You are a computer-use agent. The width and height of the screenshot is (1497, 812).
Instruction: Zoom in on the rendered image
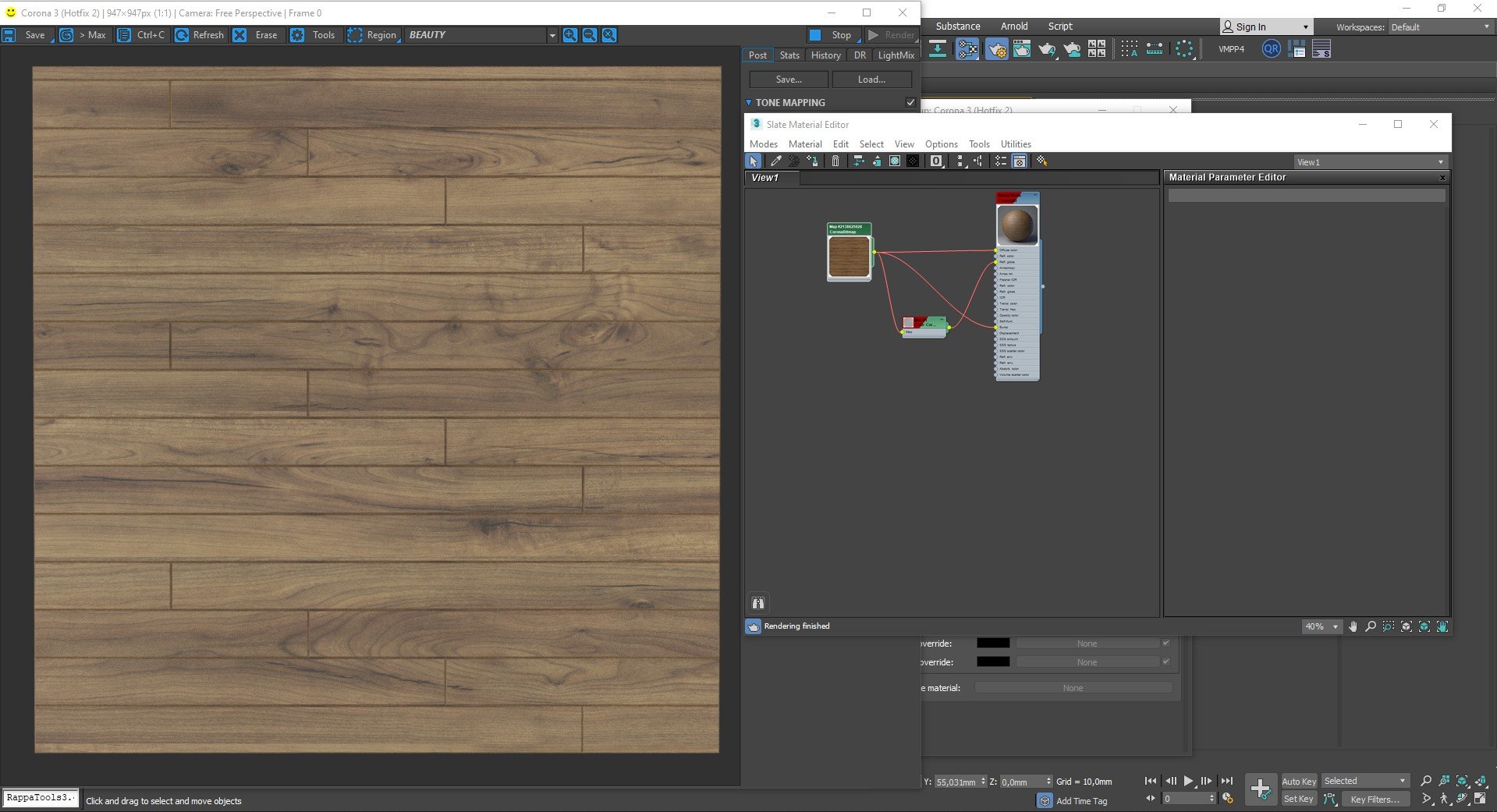[x=570, y=35]
